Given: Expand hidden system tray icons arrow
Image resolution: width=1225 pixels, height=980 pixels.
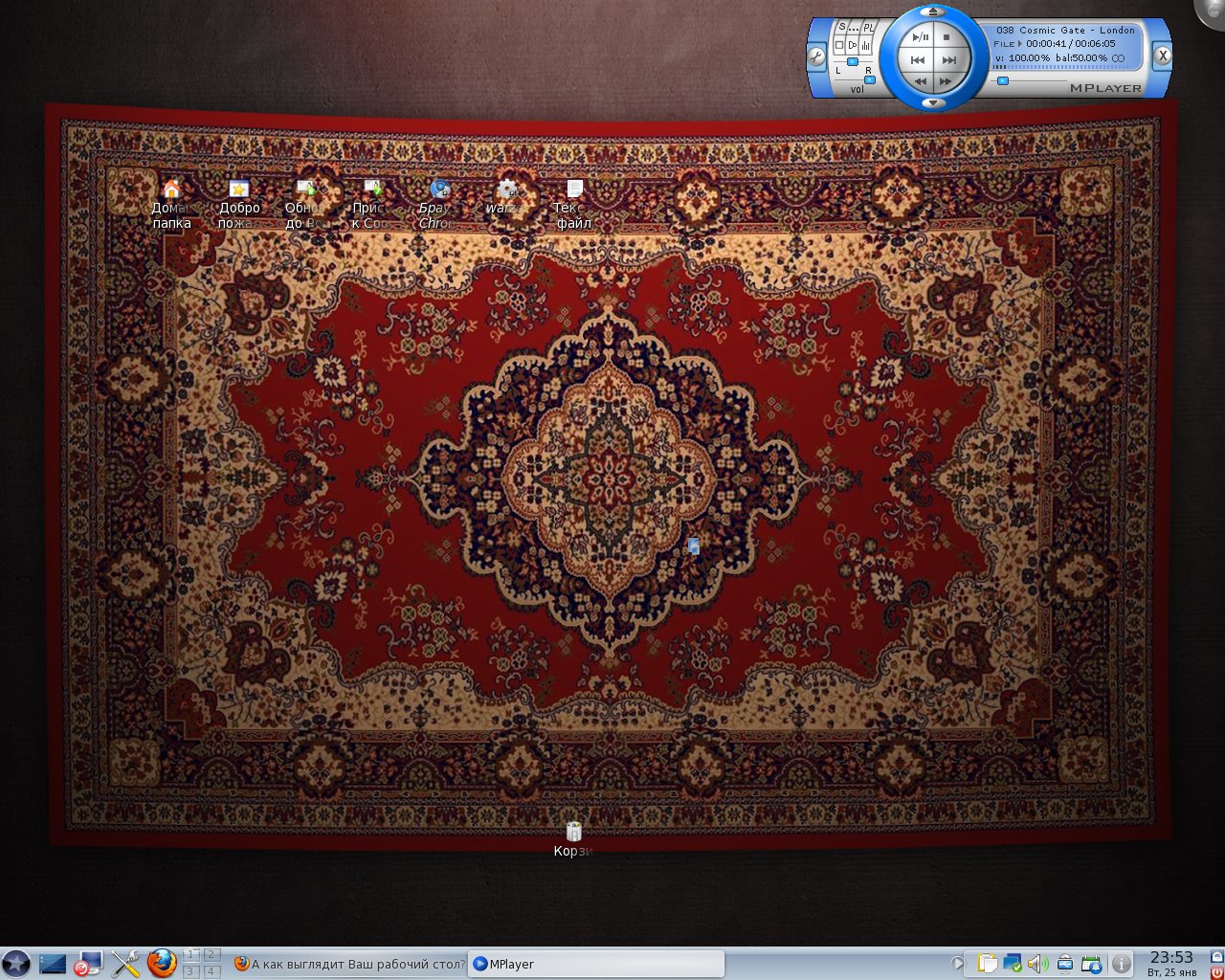Looking at the screenshot, I should tap(956, 964).
